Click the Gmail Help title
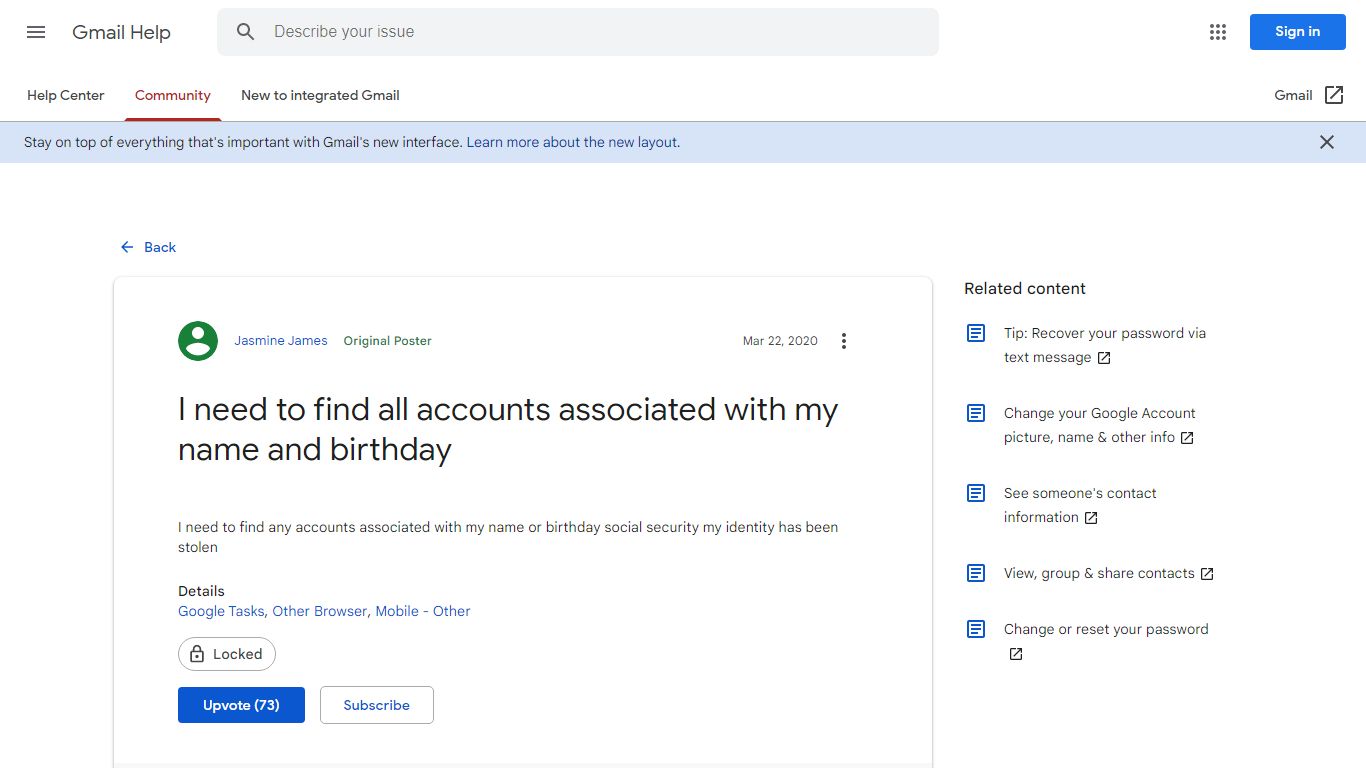Screen dimensions: 1366x768 pos(122,32)
